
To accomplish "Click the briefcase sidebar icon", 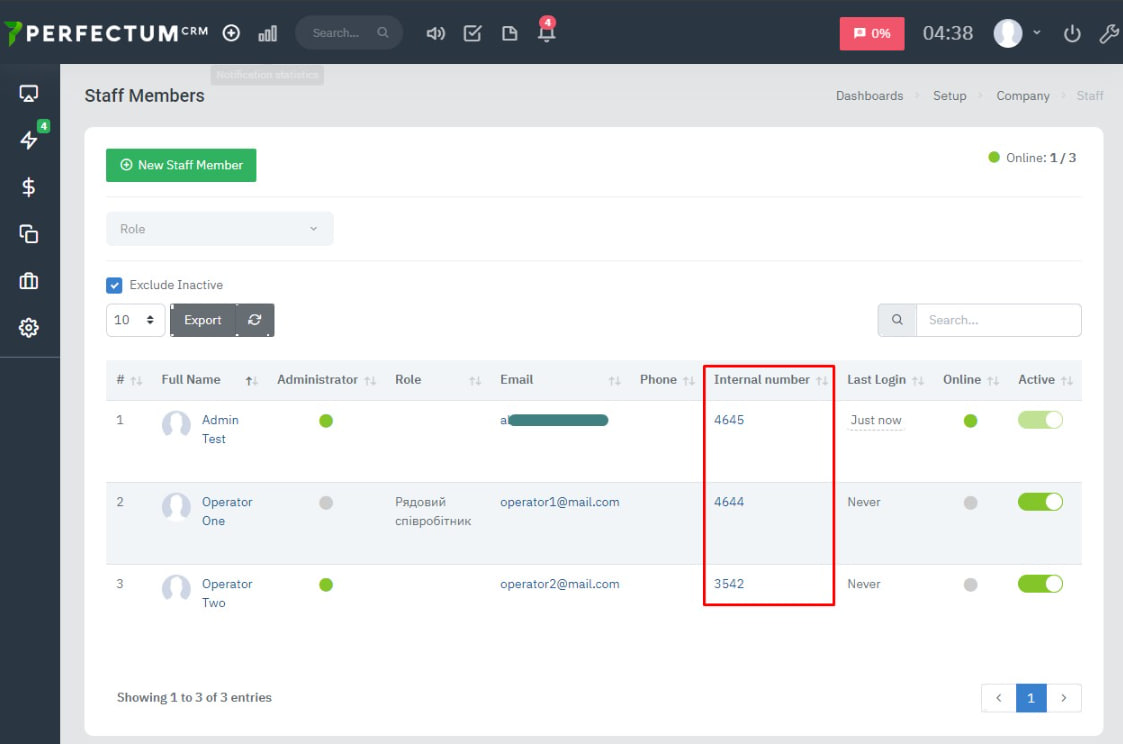I will pyautogui.click(x=29, y=281).
